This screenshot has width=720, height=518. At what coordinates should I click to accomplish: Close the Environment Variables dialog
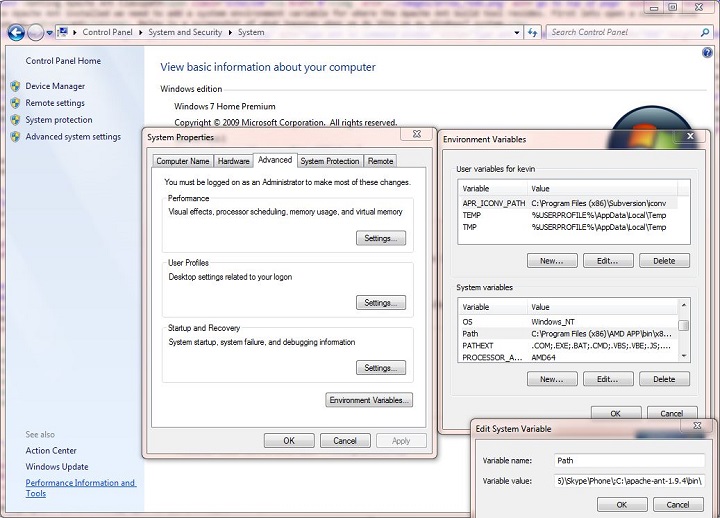(x=690, y=136)
